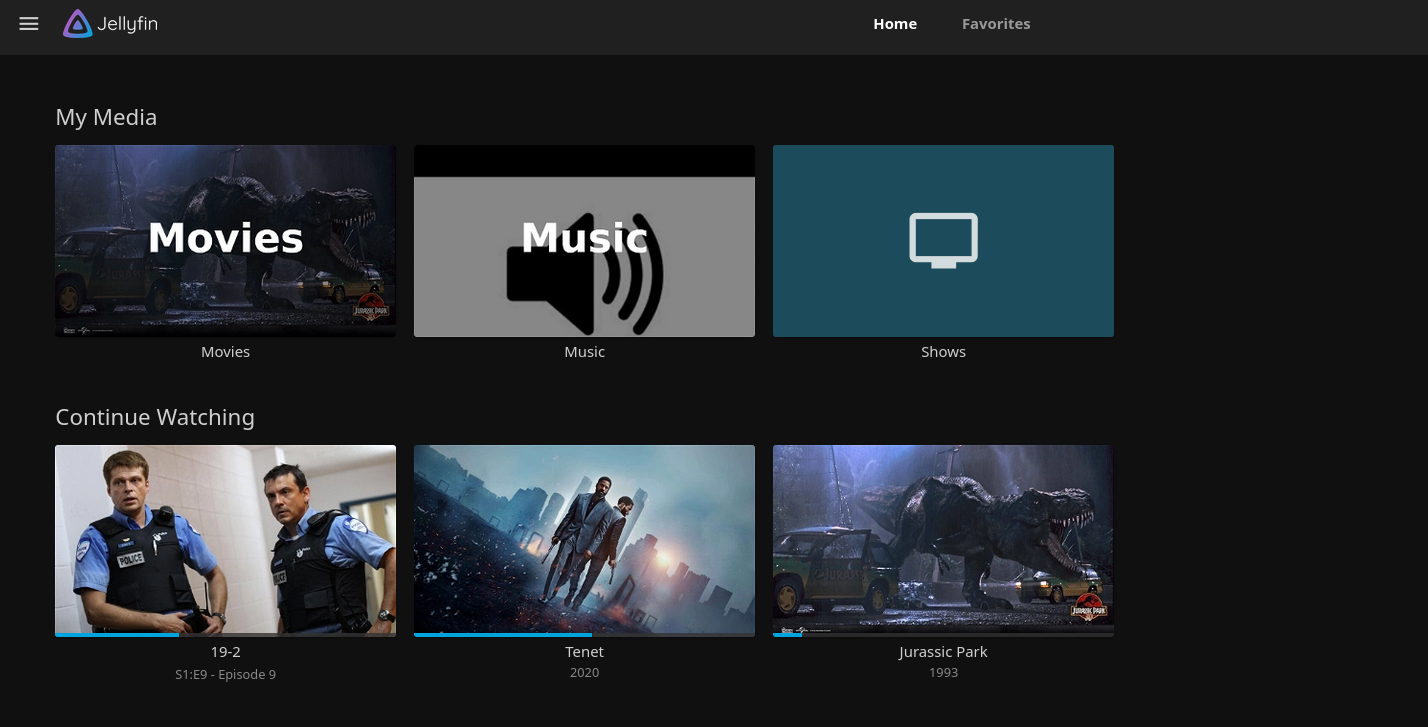Click the year 2020 under Tenet

click(x=584, y=672)
